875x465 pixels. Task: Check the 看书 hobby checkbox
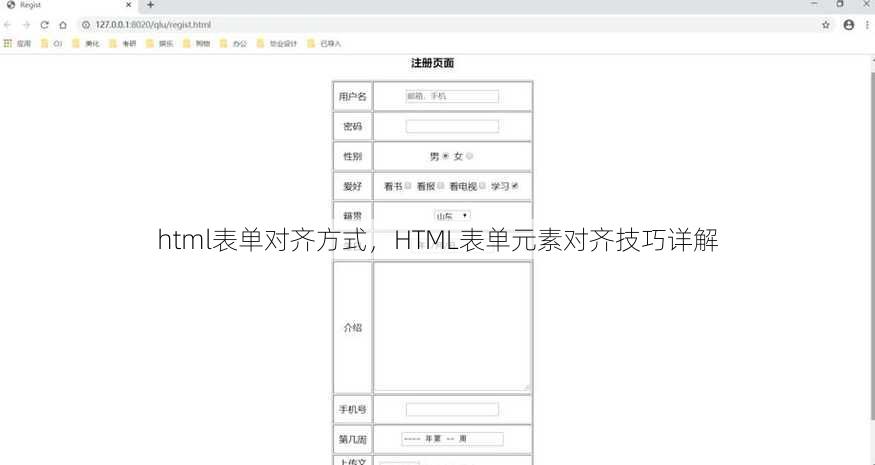pyautogui.click(x=408, y=186)
